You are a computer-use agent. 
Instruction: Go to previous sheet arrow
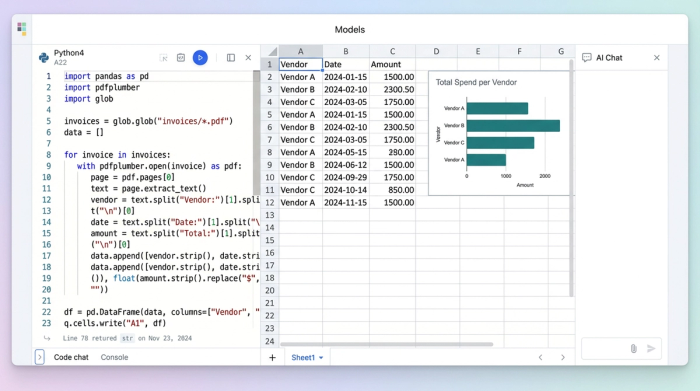pyautogui.click(x=541, y=358)
